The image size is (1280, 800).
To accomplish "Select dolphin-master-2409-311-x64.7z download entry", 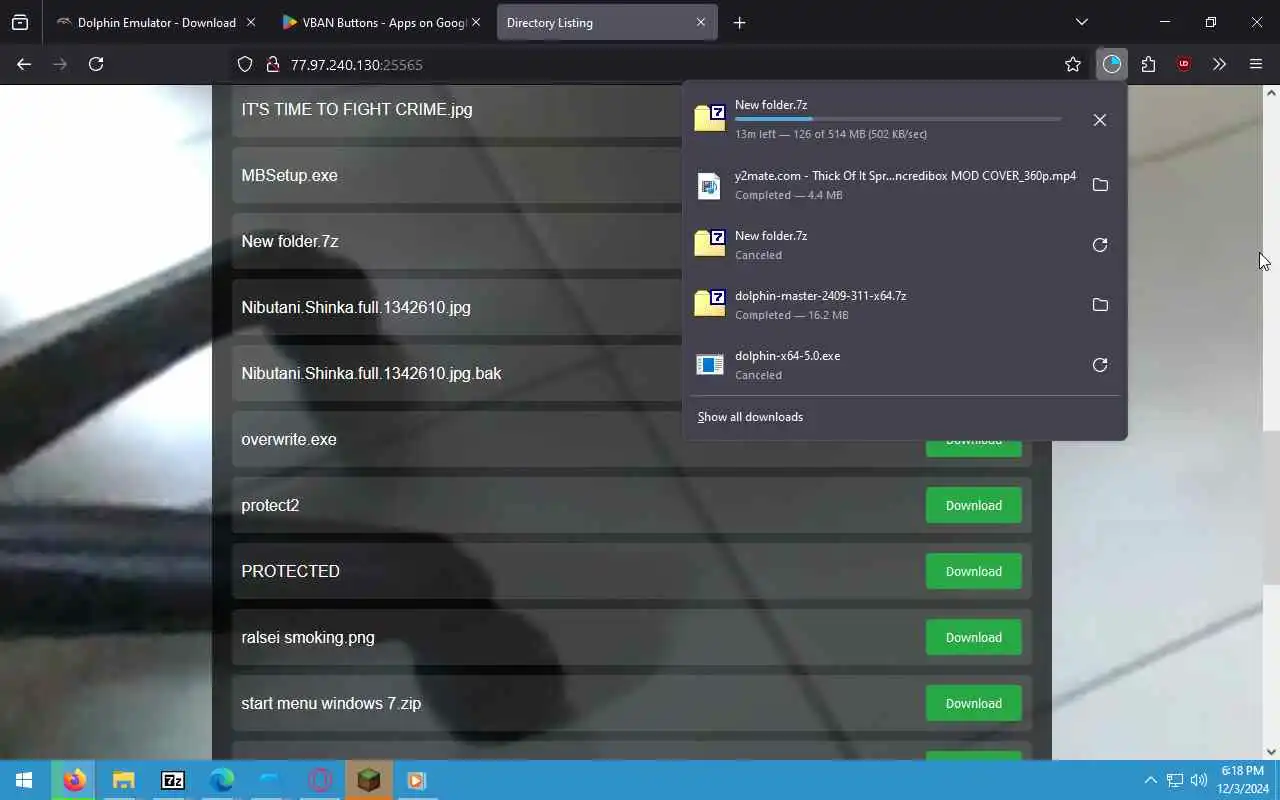I will click(886, 305).
